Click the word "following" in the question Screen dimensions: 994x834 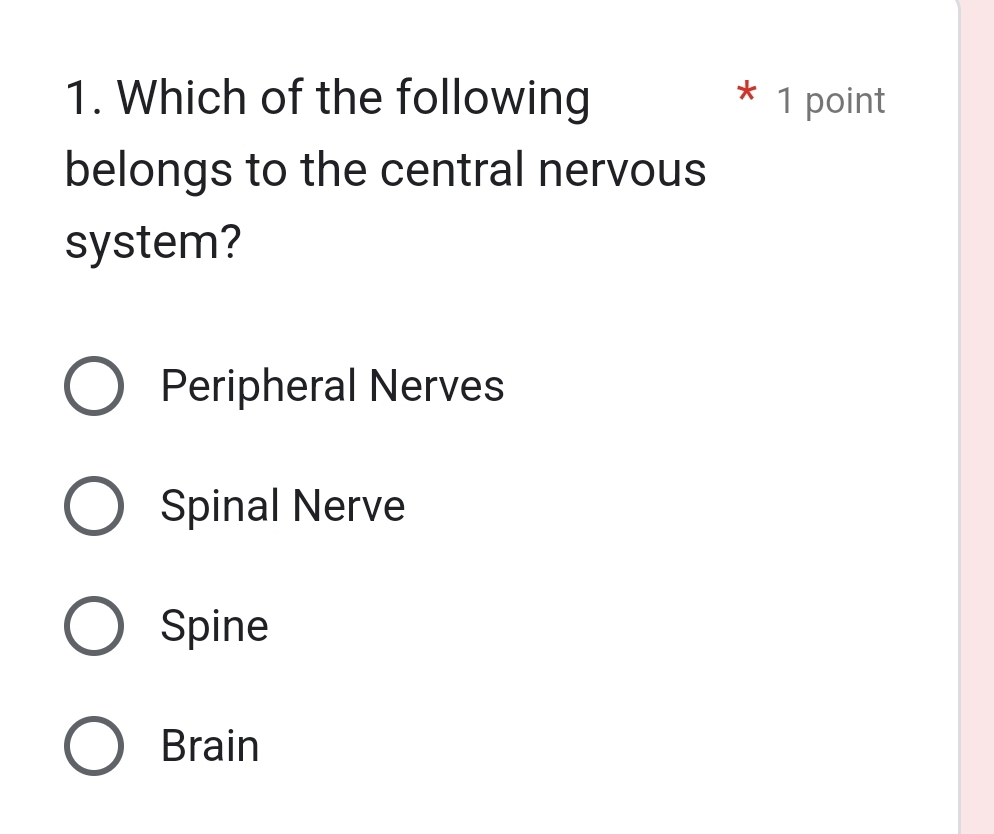click(x=493, y=99)
